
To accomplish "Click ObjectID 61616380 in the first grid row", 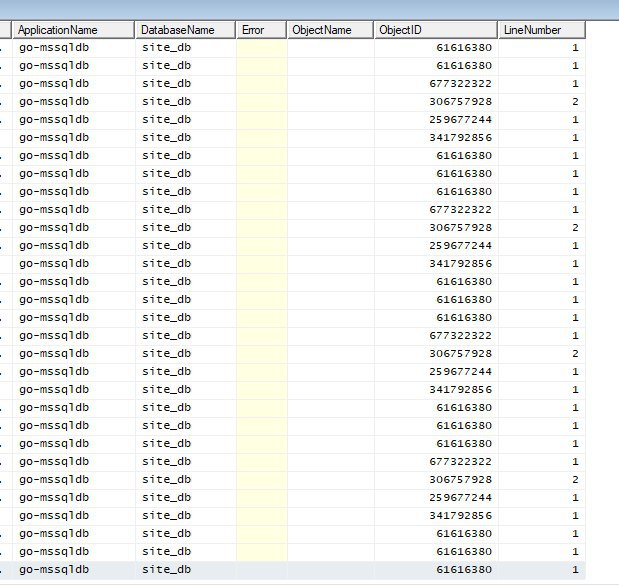I will [x=464, y=48].
